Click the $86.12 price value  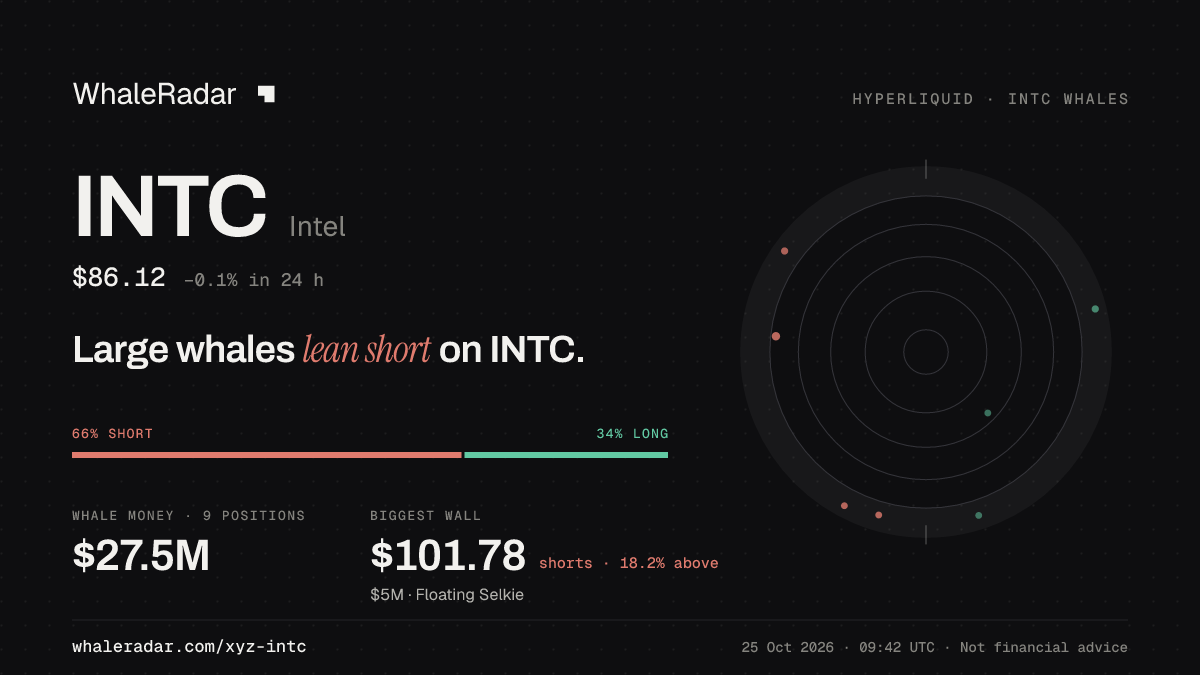coord(119,277)
